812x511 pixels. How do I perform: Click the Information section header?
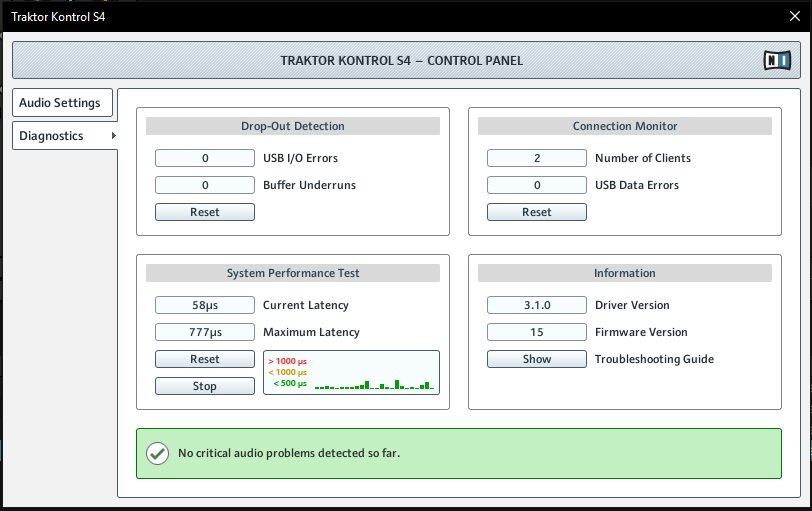pos(625,273)
